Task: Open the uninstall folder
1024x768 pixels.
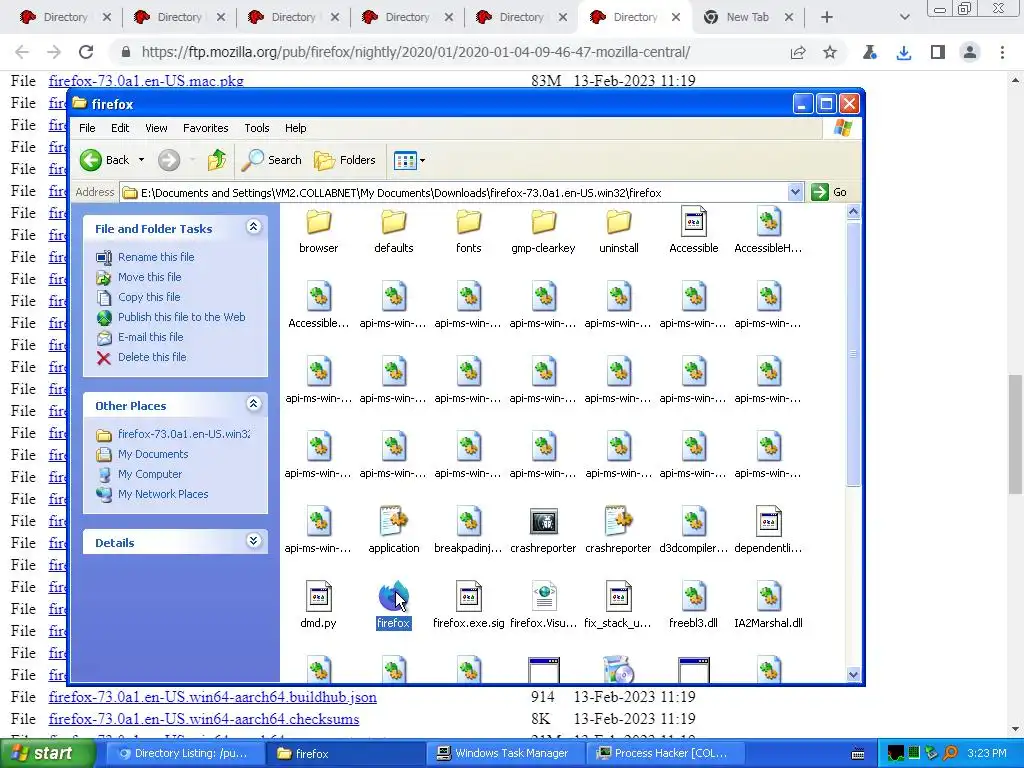Action: point(618,222)
